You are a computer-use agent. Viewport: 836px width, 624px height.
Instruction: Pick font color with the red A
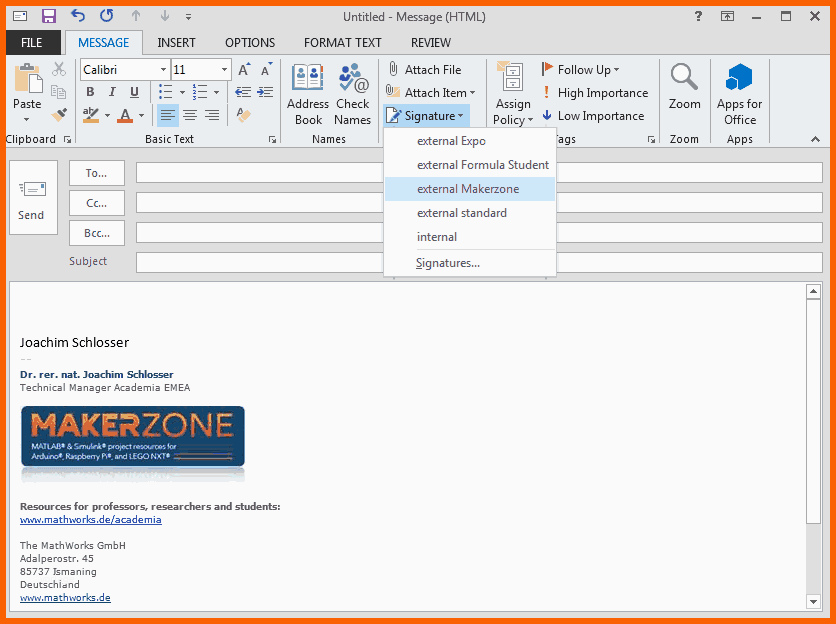point(125,115)
